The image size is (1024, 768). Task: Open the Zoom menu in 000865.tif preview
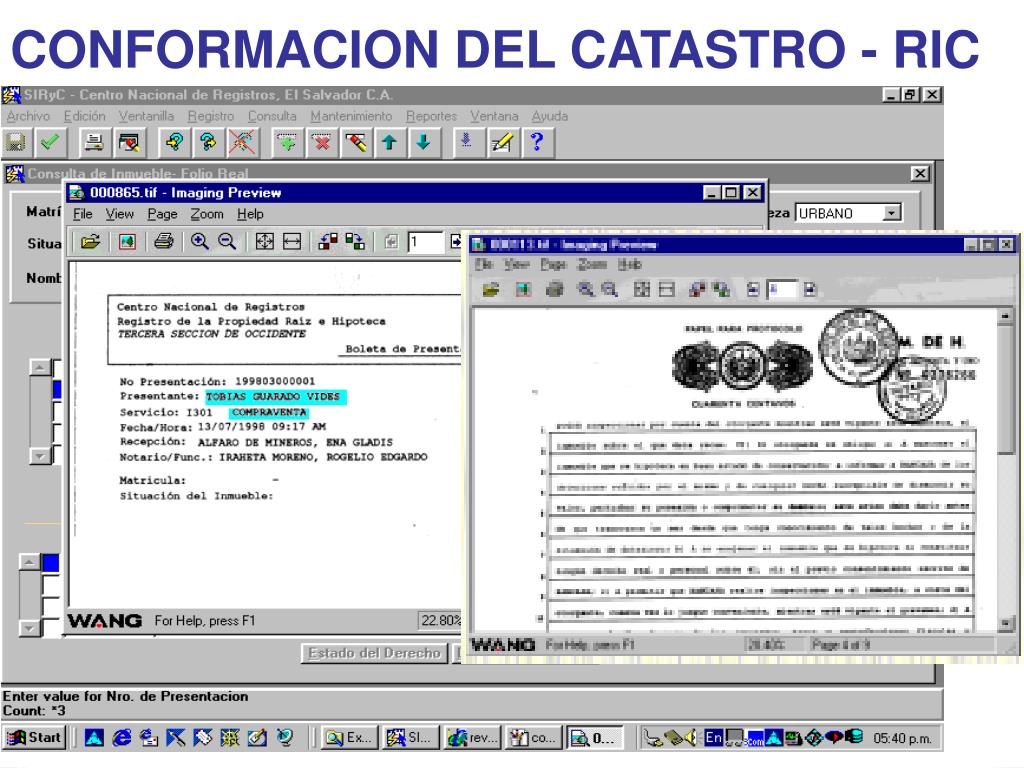click(x=206, y=214)
